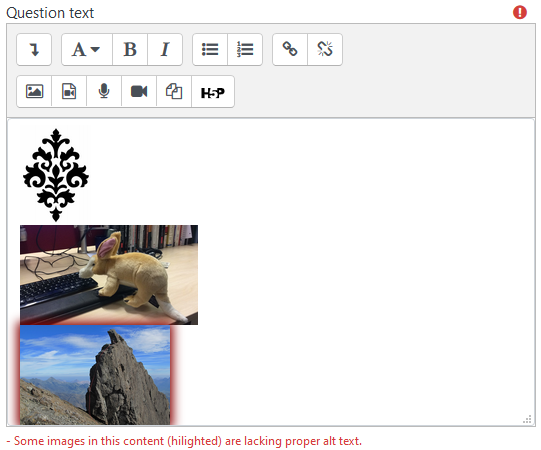Toggle italic formatting
The image size is (541, 450).
click(x=165, y=49)
